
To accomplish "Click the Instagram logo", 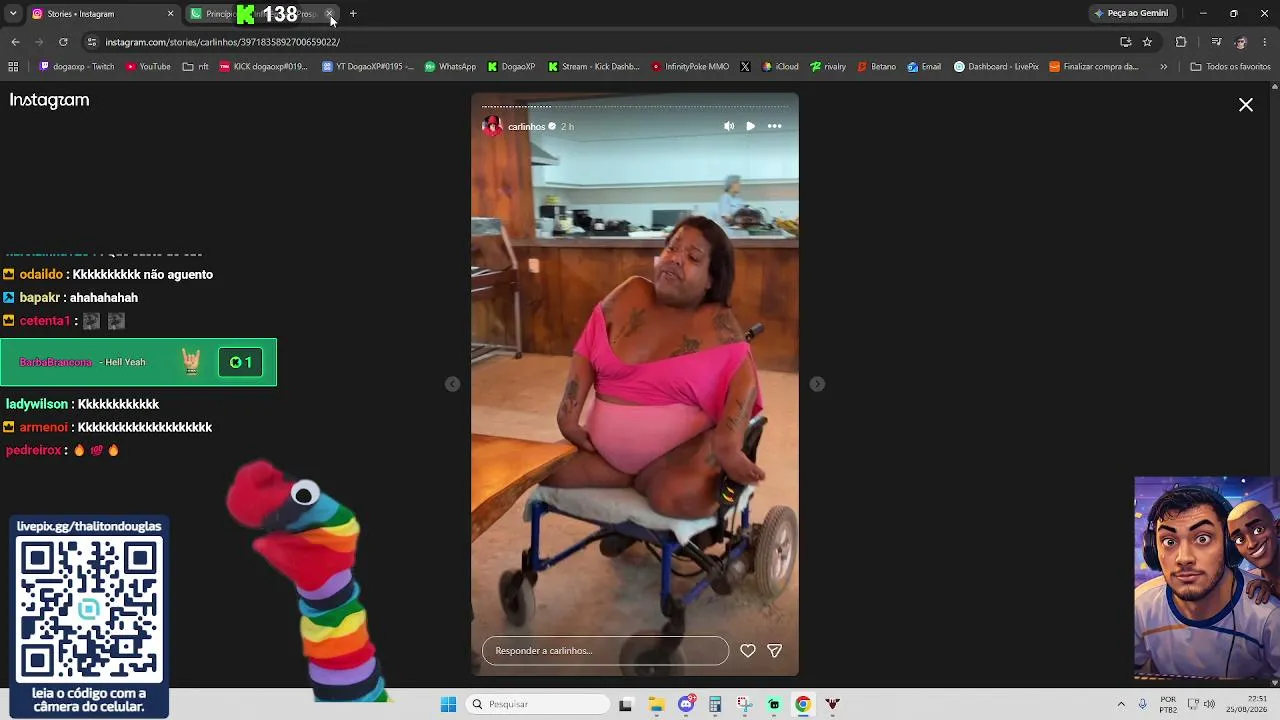I will click(49, 100).
